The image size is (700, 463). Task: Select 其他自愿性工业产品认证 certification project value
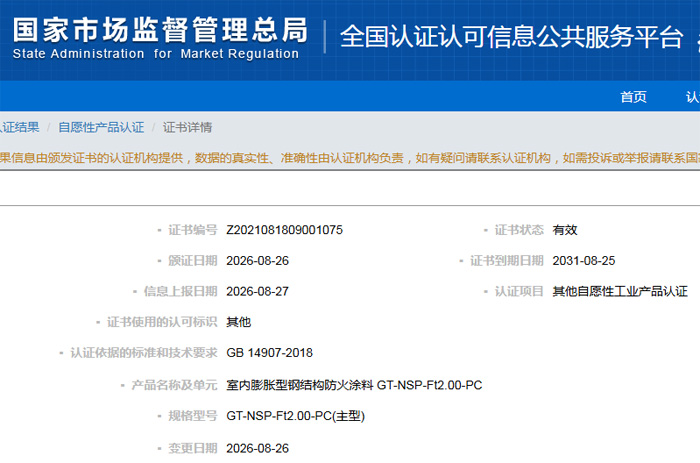[x=620, y=292]
